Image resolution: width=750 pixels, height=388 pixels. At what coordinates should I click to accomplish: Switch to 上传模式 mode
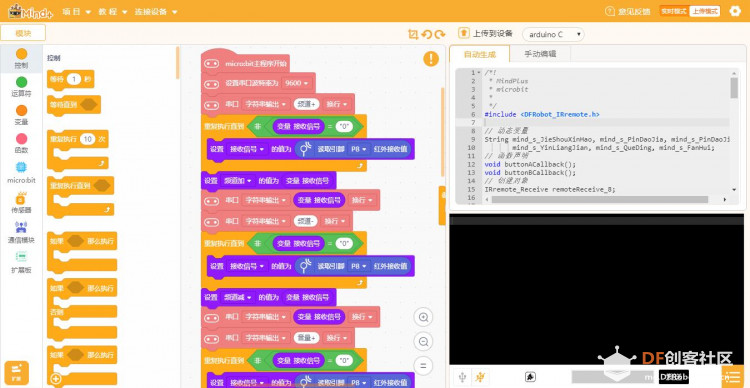tap(705, 11)
